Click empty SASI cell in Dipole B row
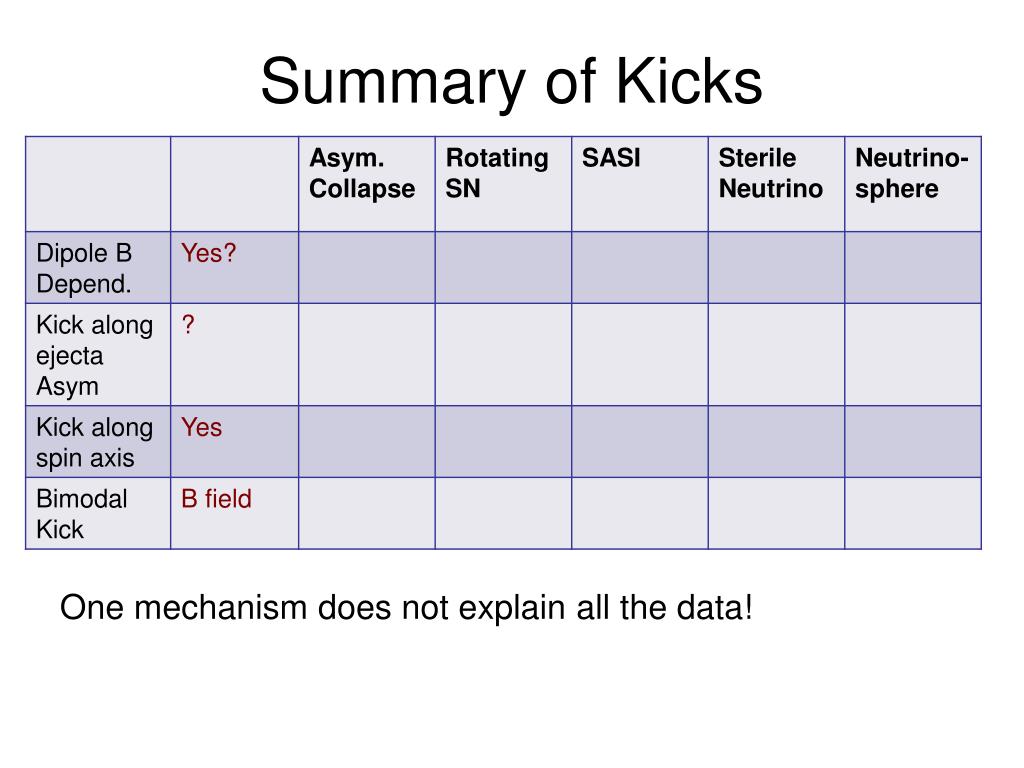The image size is (1024, 768). pos(640,268)
